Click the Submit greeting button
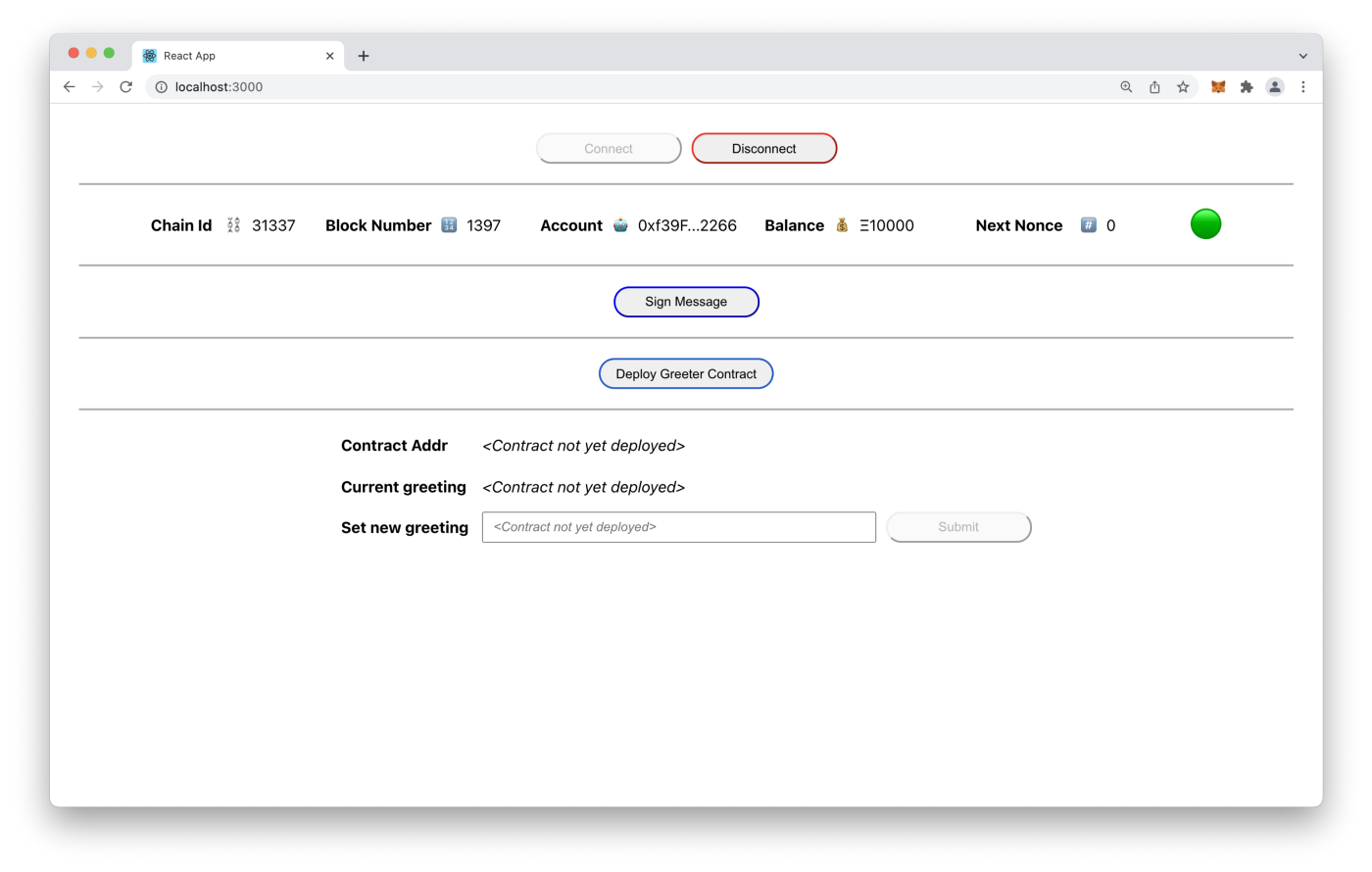This screenshot has height=872, width=1372. (958, 527)
